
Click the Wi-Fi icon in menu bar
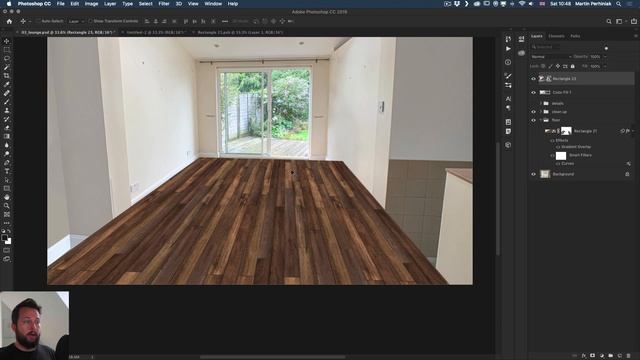coord(522,4)
